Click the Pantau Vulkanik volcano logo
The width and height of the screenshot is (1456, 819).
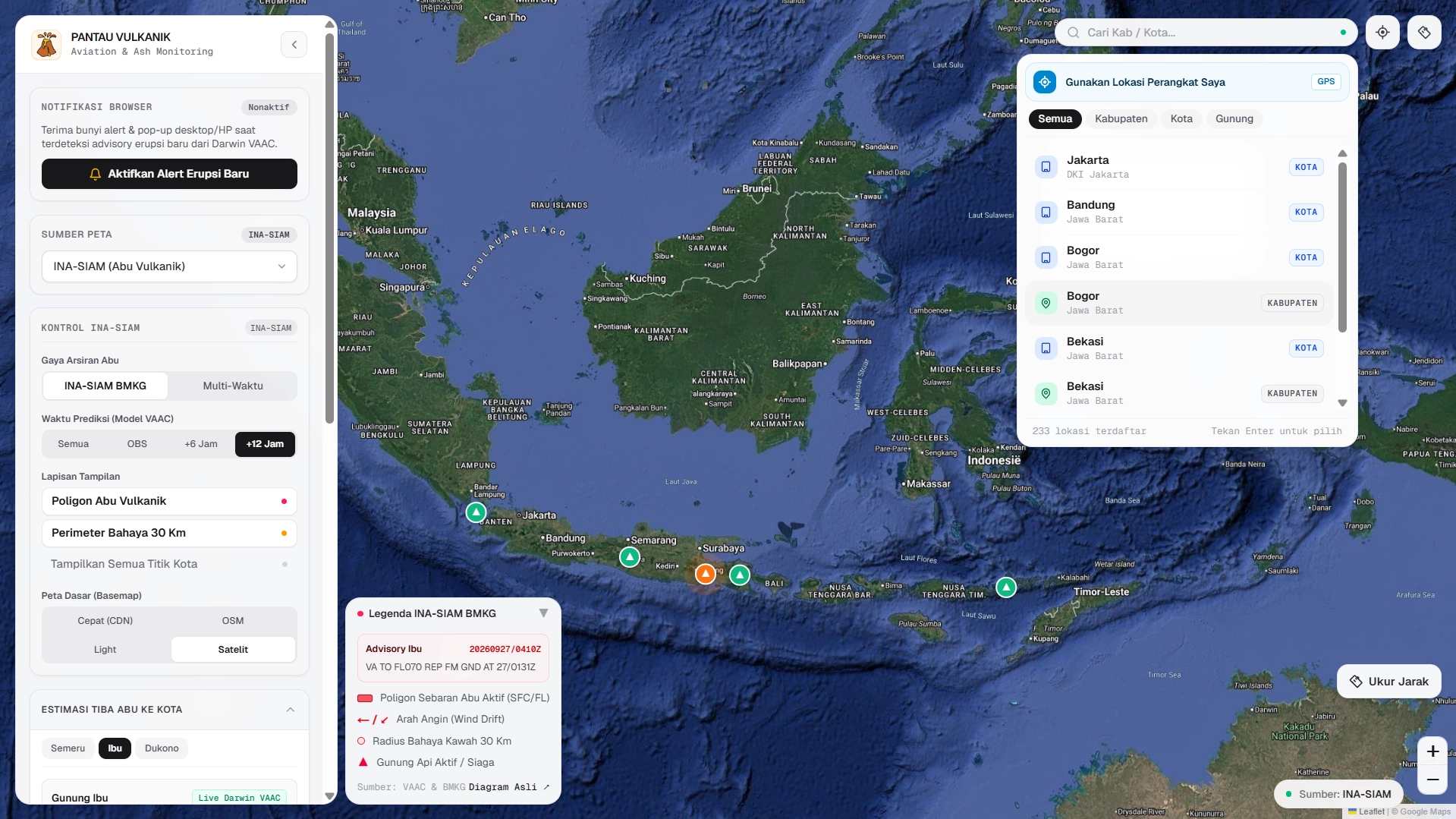[46, 44]
